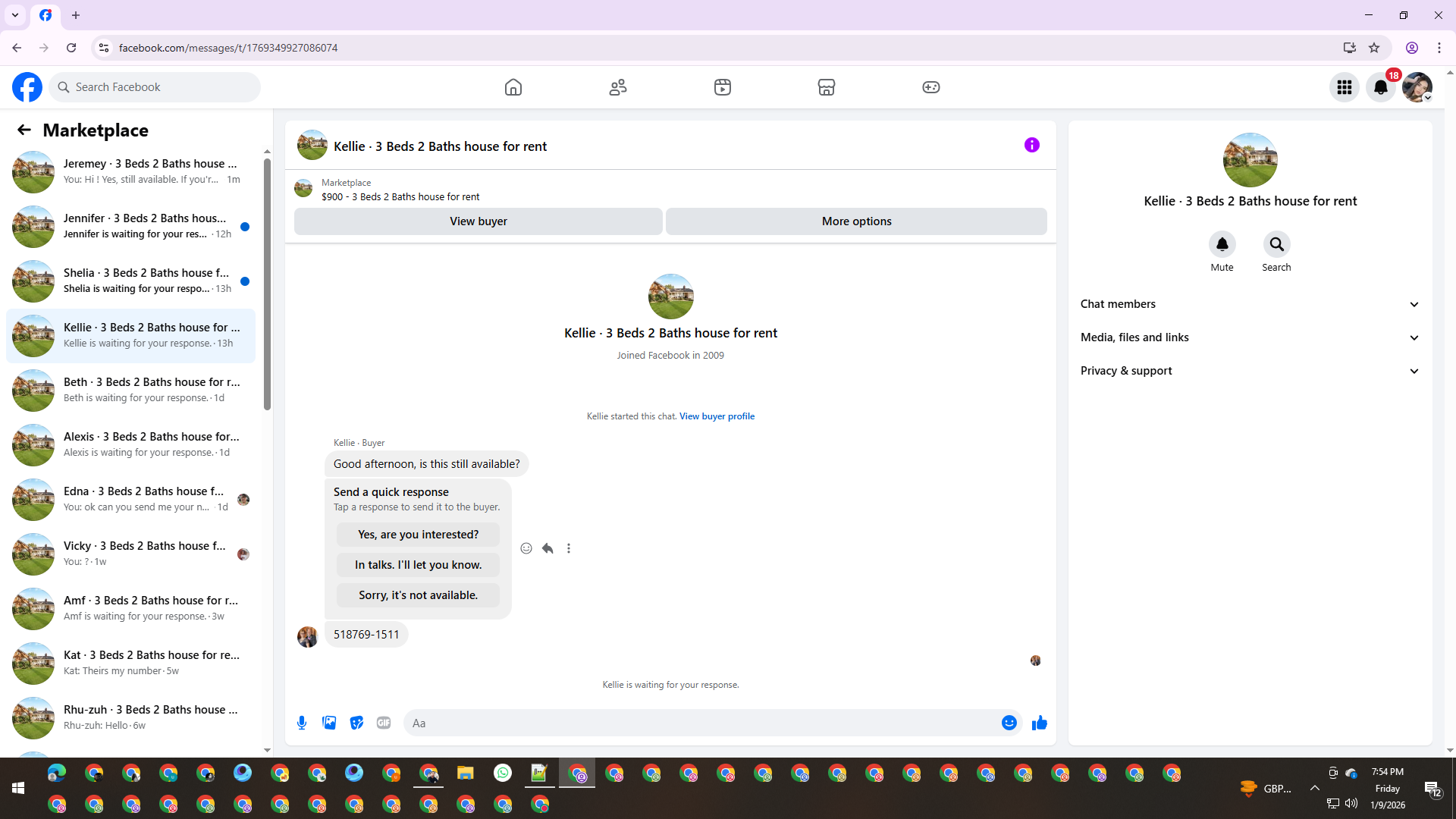Expand the Chat members section
Viewport: 1456px width, 819px height.
point(1250,304)
